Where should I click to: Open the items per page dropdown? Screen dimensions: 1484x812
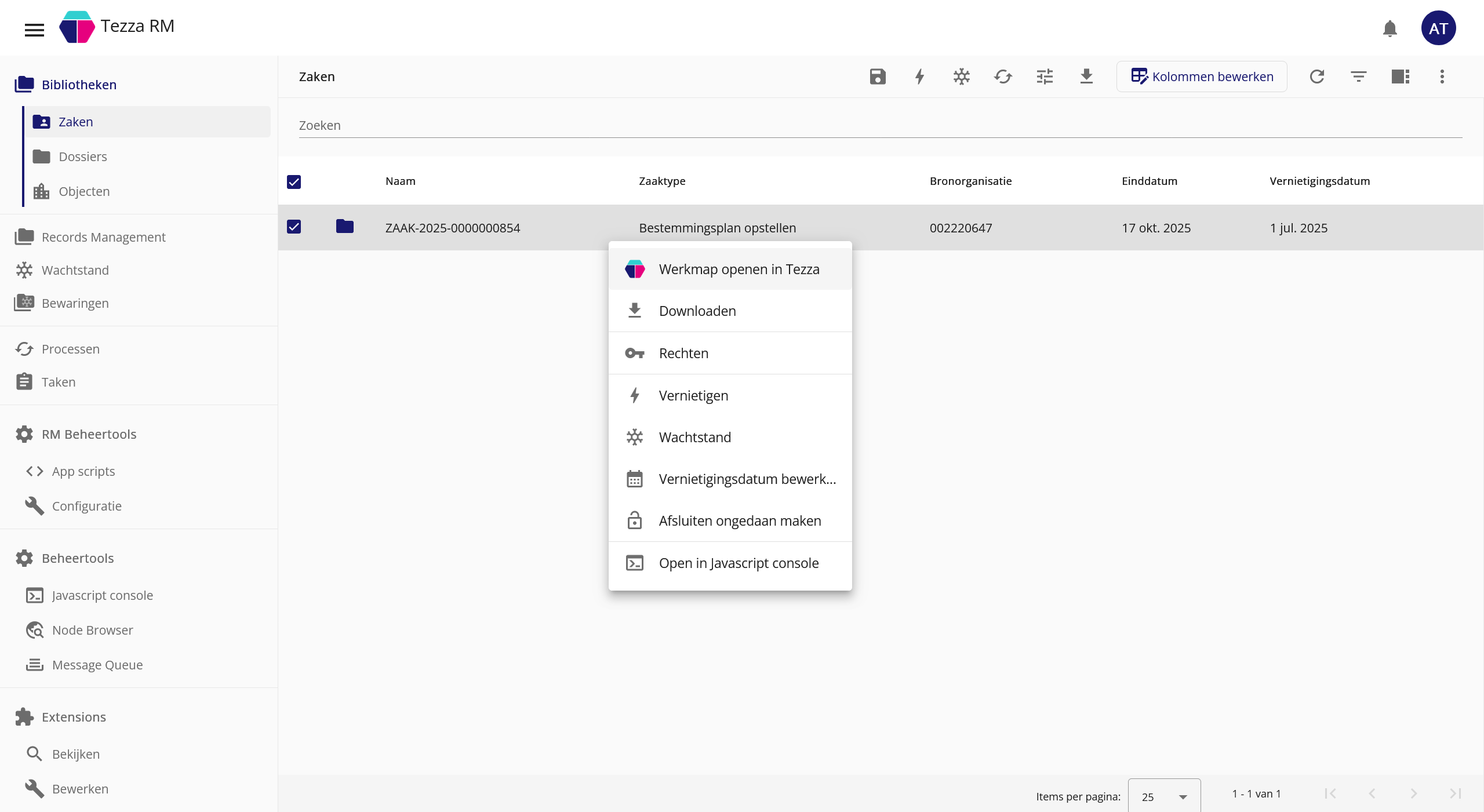[1164, 797]
